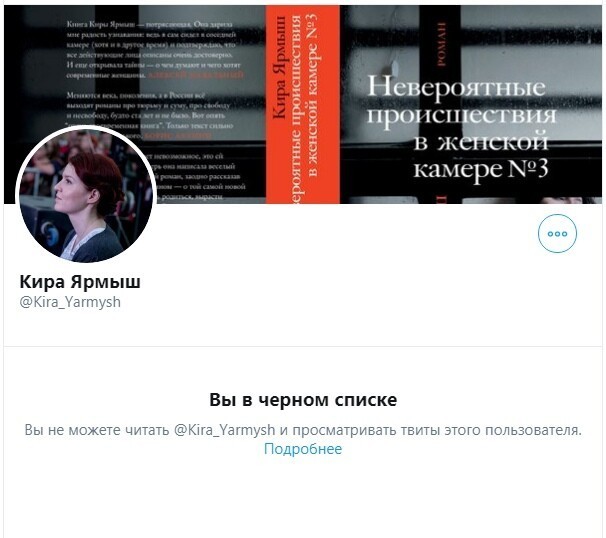
Task: Click the first blurb paragraph on the banner
Action: 155,49
